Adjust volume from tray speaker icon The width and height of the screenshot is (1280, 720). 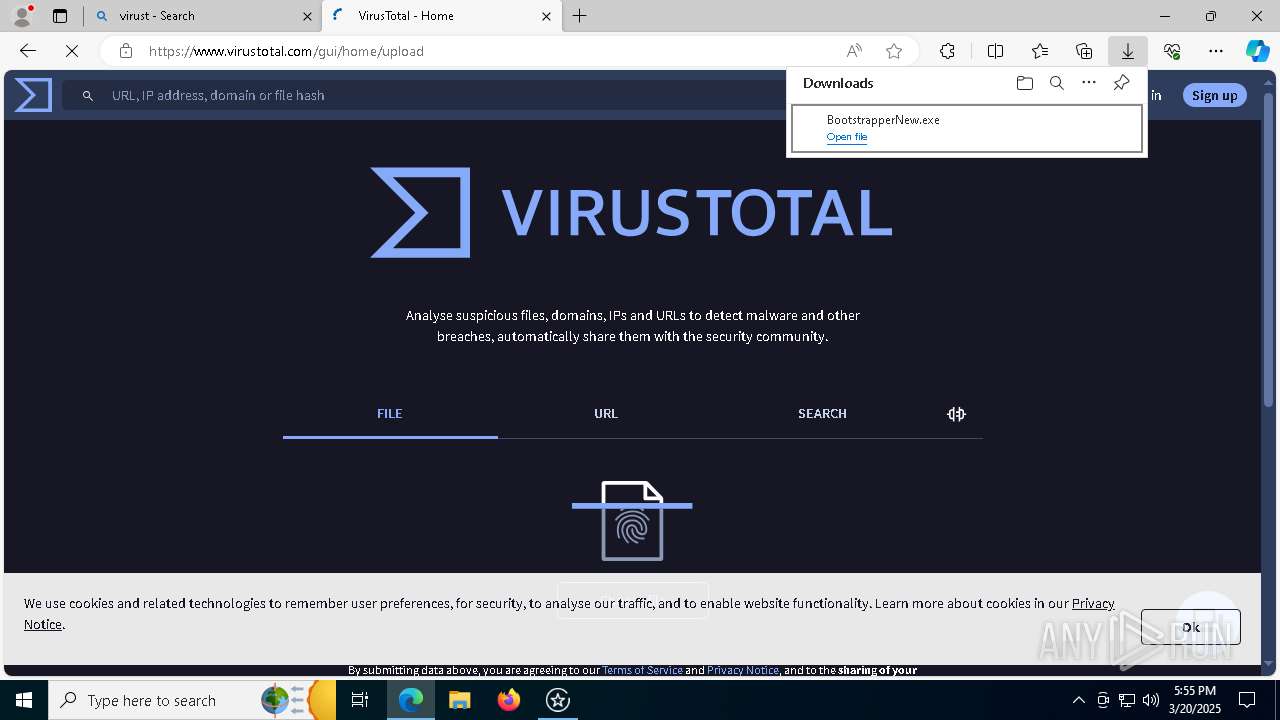[x=1151, y=700]
